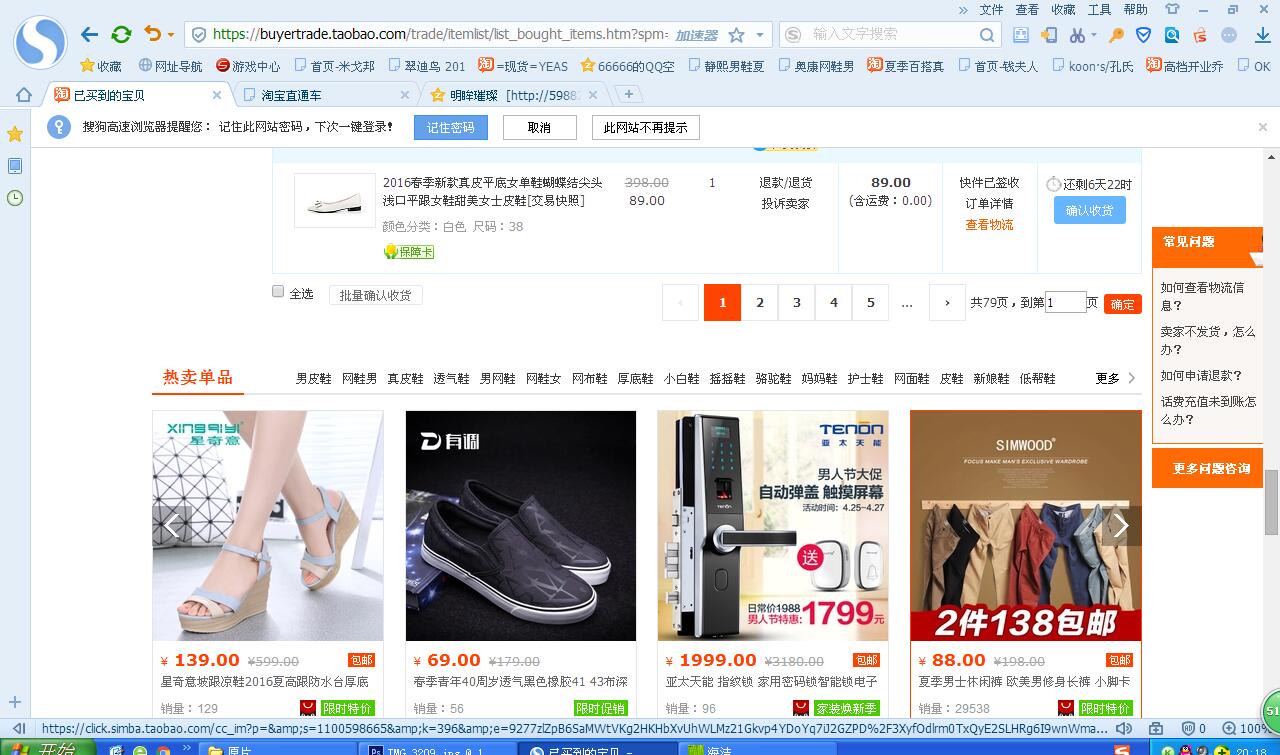The width and height of the screenshot is (1280, 755).
Task: Toggle the AD blocker shield in status bar
Action: click(1189, 728)
